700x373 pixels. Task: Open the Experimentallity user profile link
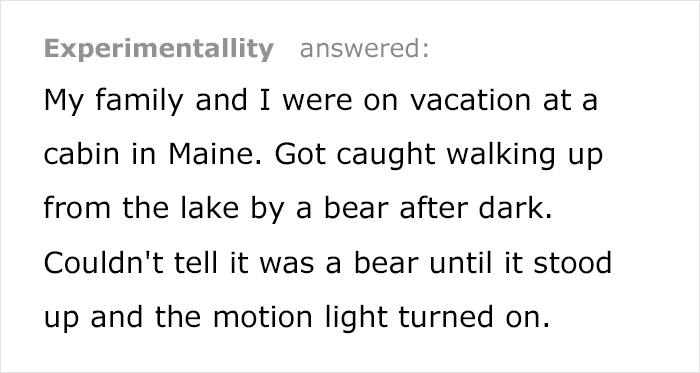pos(158,49)
